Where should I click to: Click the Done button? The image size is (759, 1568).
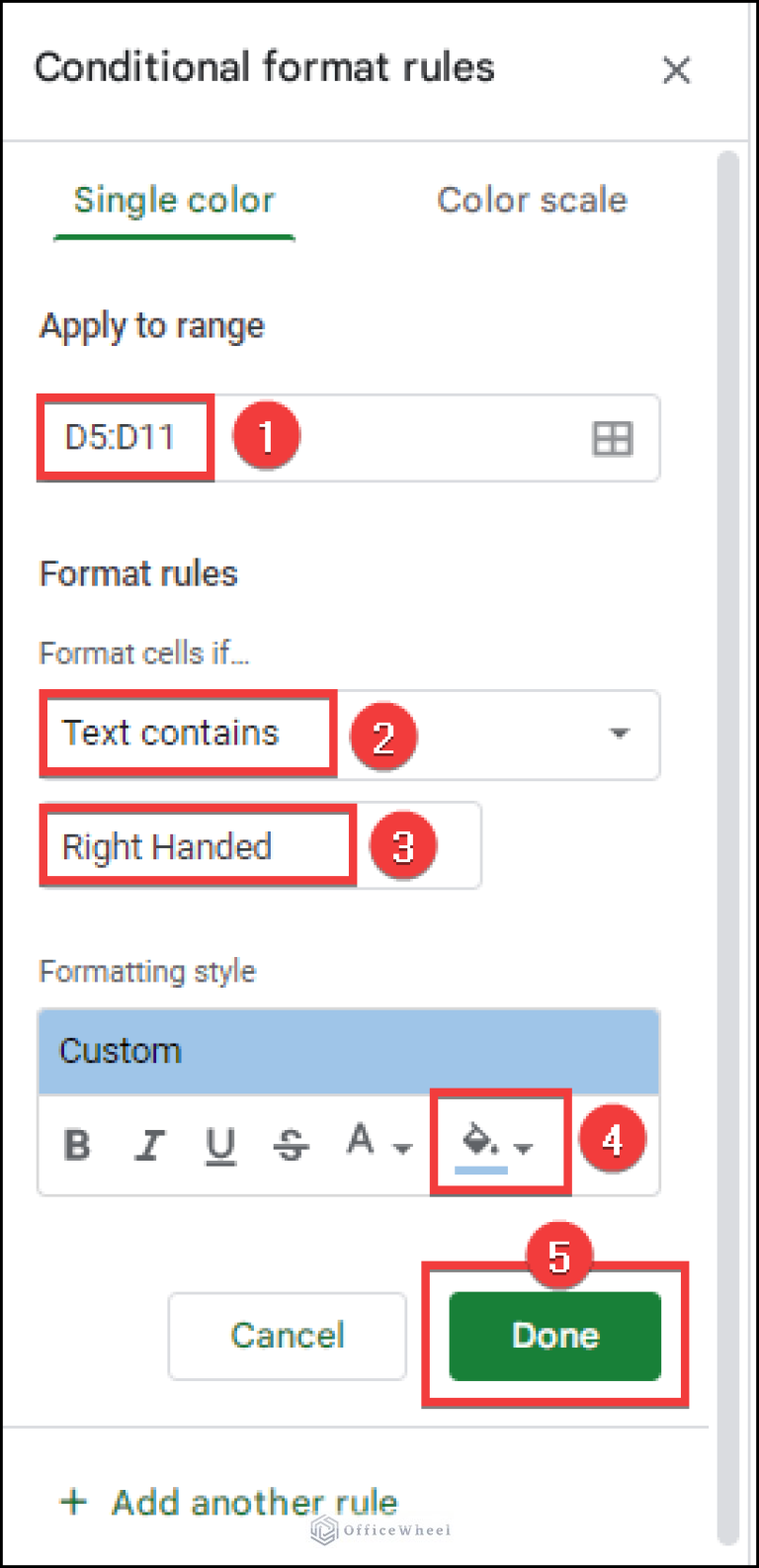(x=554, y=1335)
